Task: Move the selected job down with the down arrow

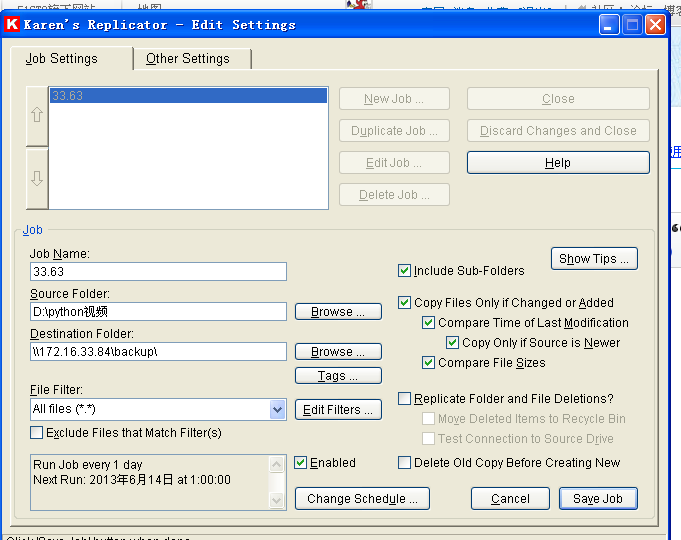Action: tap(37, 179)
